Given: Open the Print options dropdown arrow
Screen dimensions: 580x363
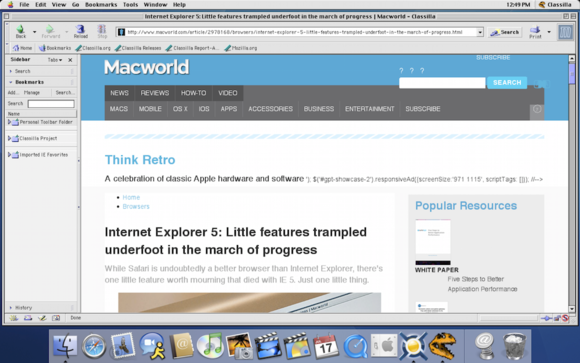Looking at the screenshot, I should (549, 32).
